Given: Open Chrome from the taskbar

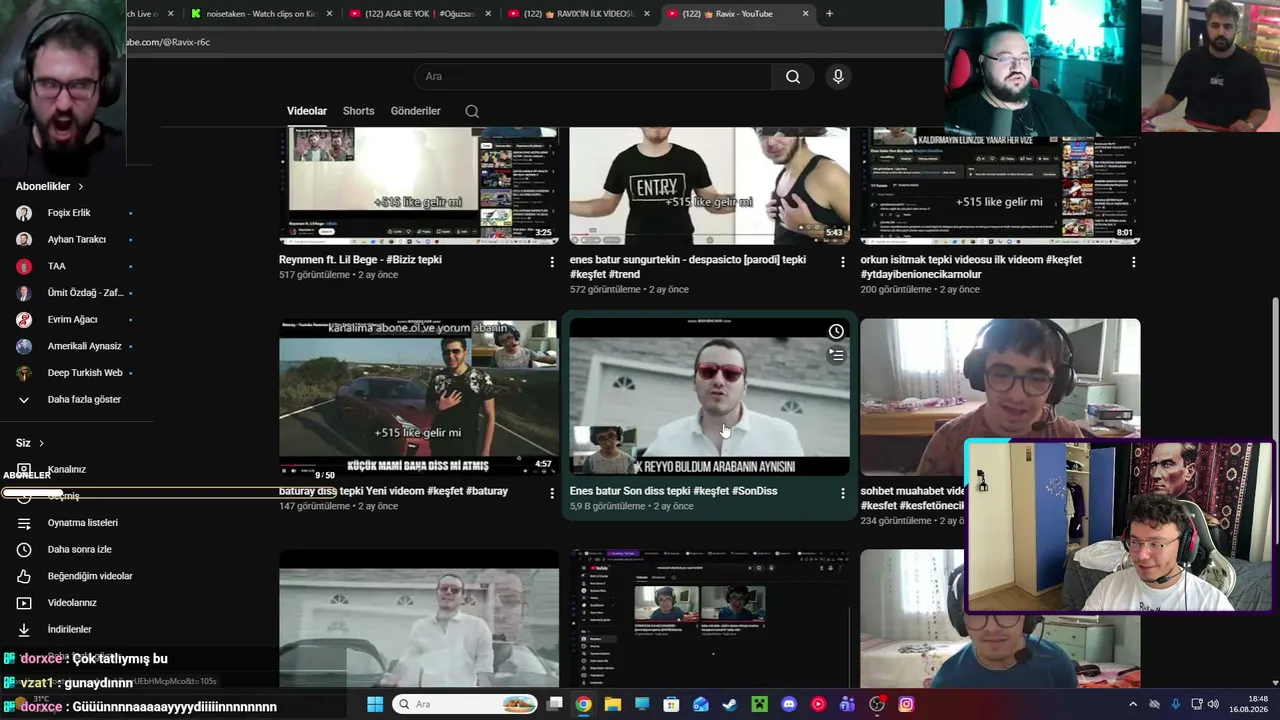Looking at the screenshot, I should 583,704.
